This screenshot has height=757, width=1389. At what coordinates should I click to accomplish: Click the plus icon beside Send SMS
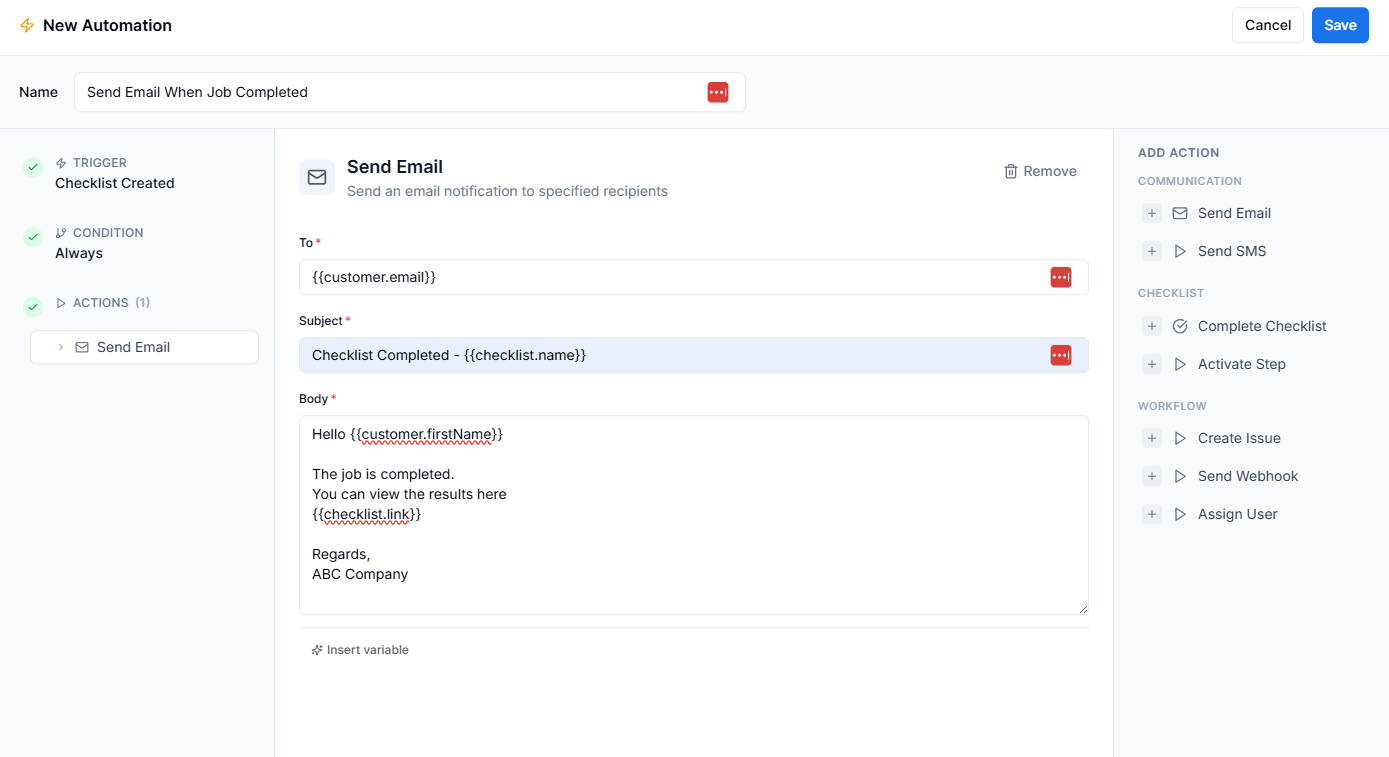pos(1152,251)
